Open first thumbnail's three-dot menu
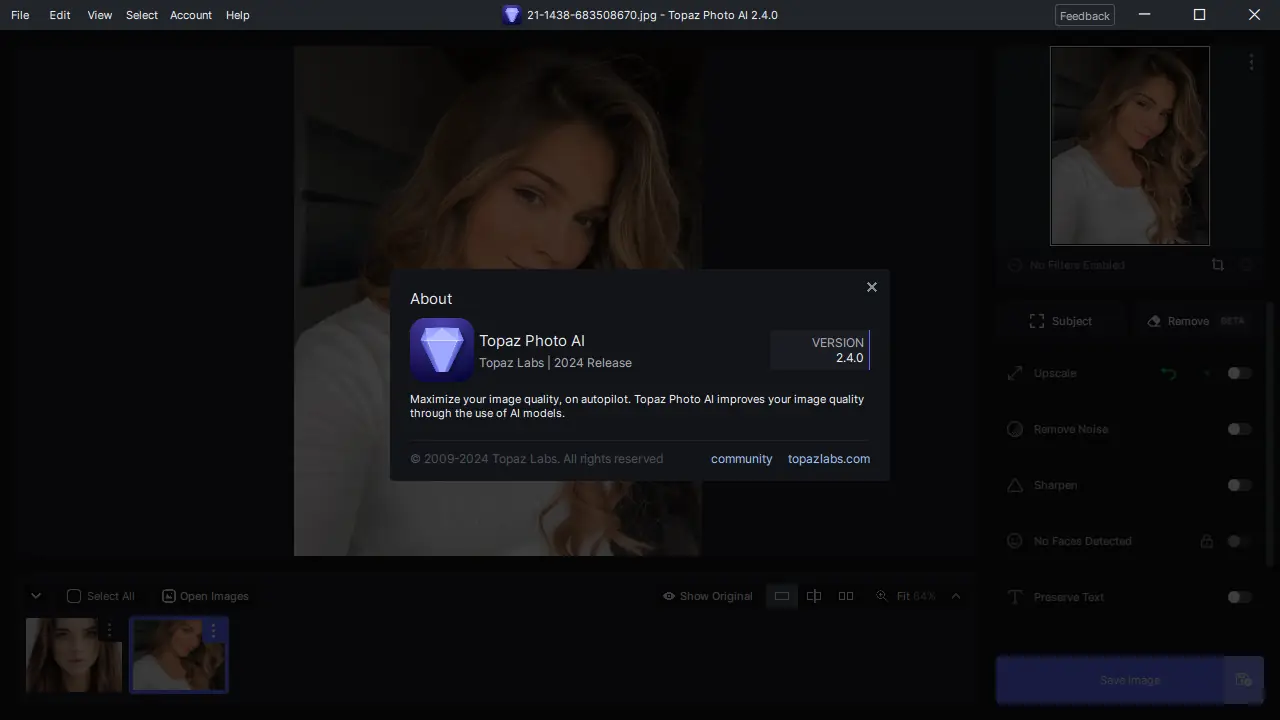This screenshot has height=720, width=1280. [110, 630]
